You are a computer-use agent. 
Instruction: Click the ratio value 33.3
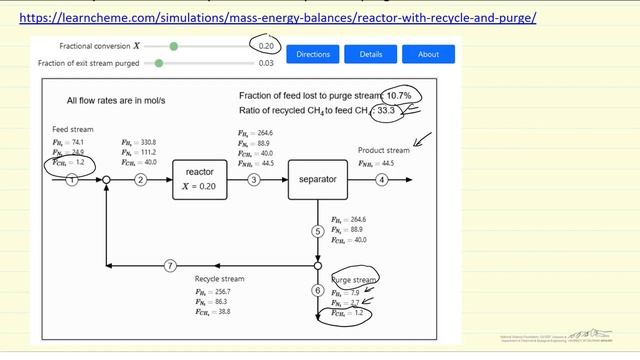(x=386, y=110)
